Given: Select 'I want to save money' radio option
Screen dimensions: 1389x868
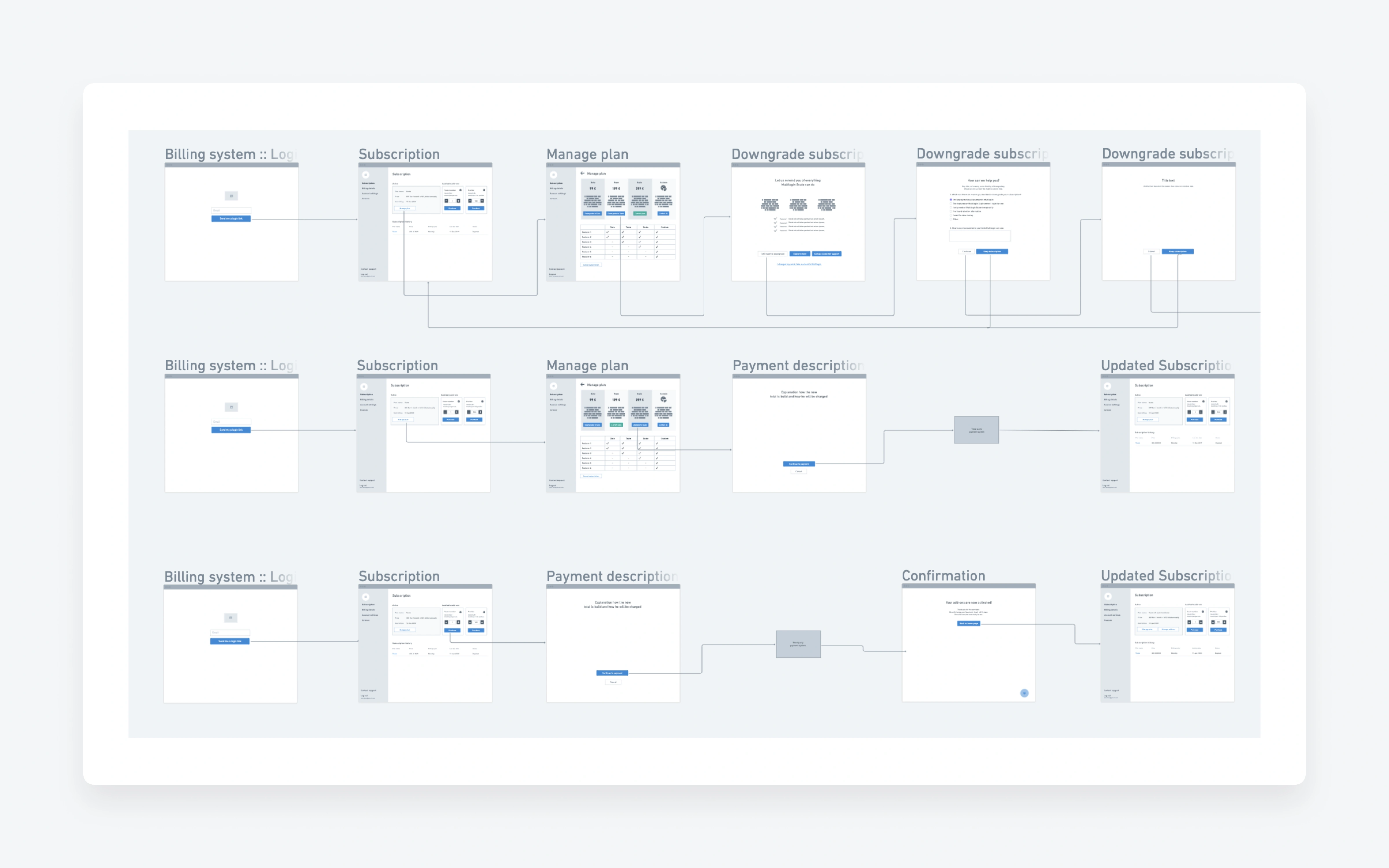Looking at the screenshot, I should click(x=951, y=215).
